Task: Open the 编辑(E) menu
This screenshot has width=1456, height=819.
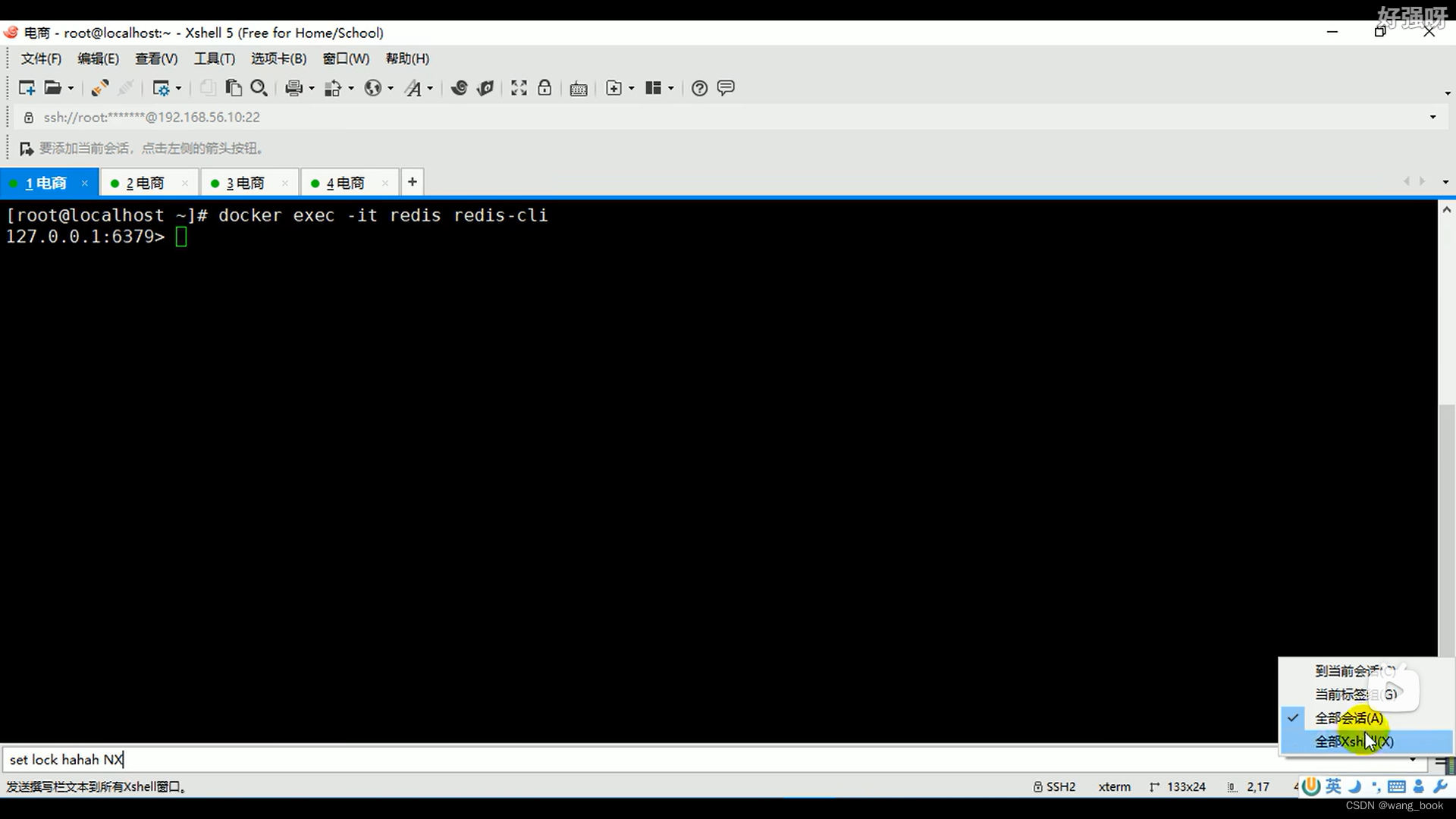Action: point(98,58)
